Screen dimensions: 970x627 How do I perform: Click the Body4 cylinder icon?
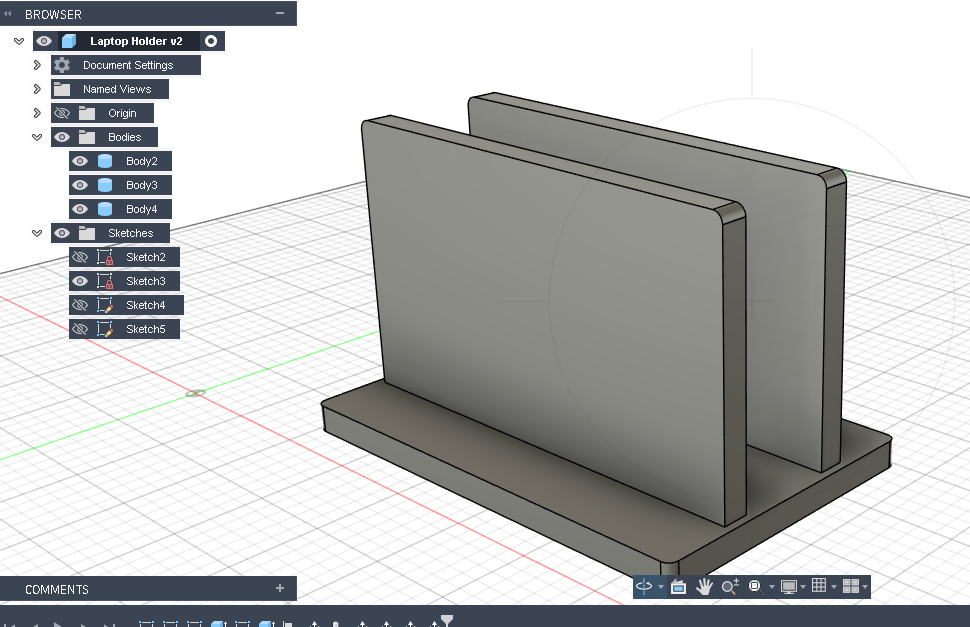(105, 209)
